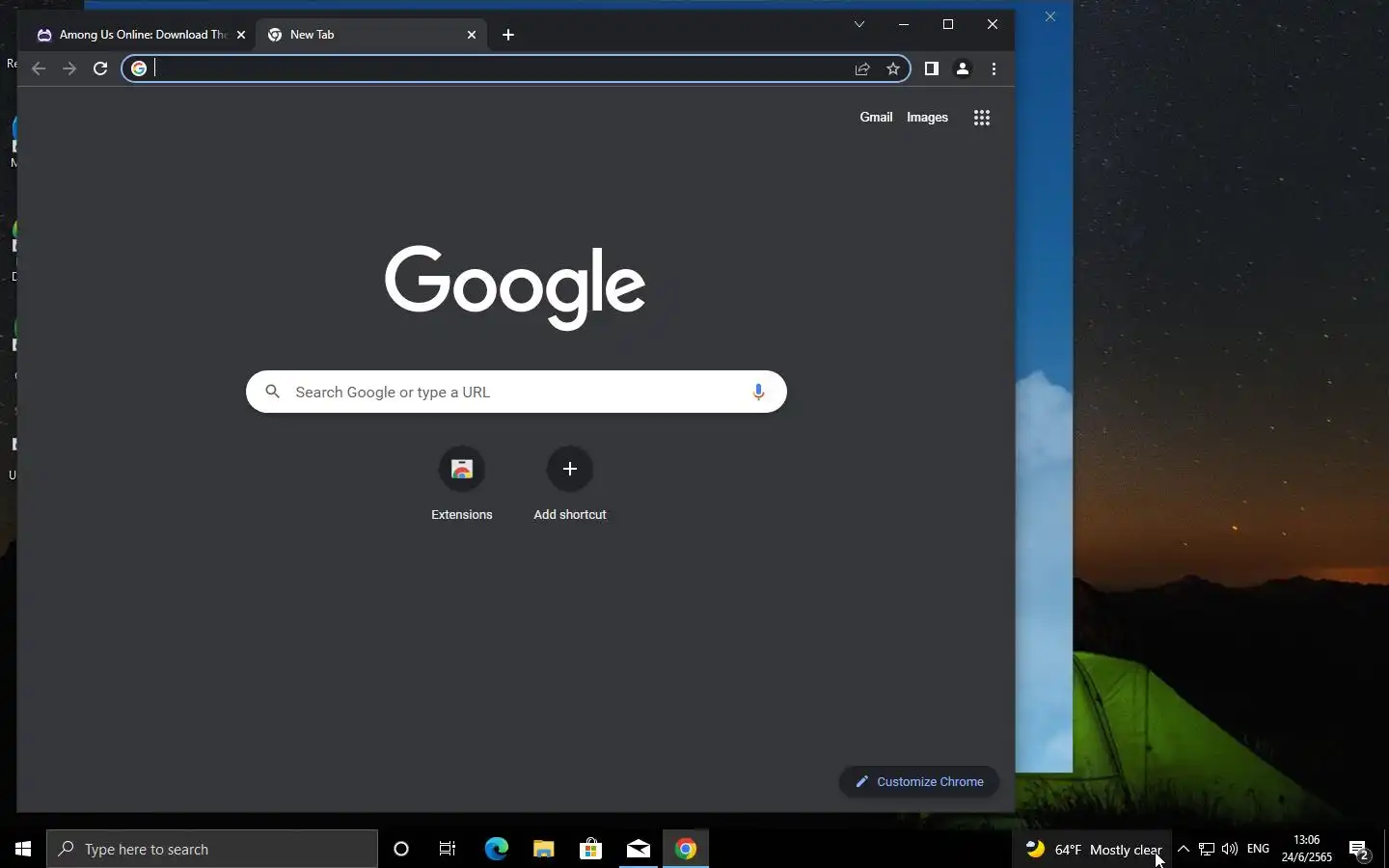Click the Google search box
Viewport: 1389px width, 868px height.
tap(516, 392)
